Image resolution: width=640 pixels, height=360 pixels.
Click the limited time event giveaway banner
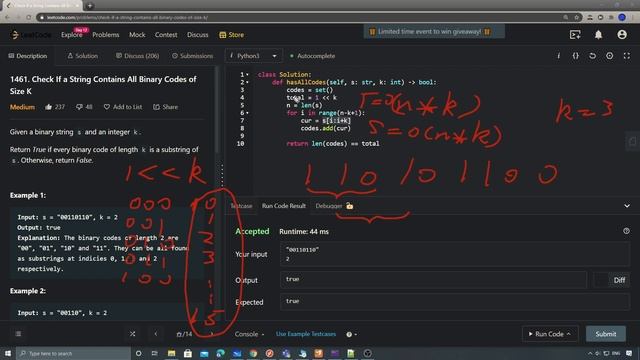[434, 31]
